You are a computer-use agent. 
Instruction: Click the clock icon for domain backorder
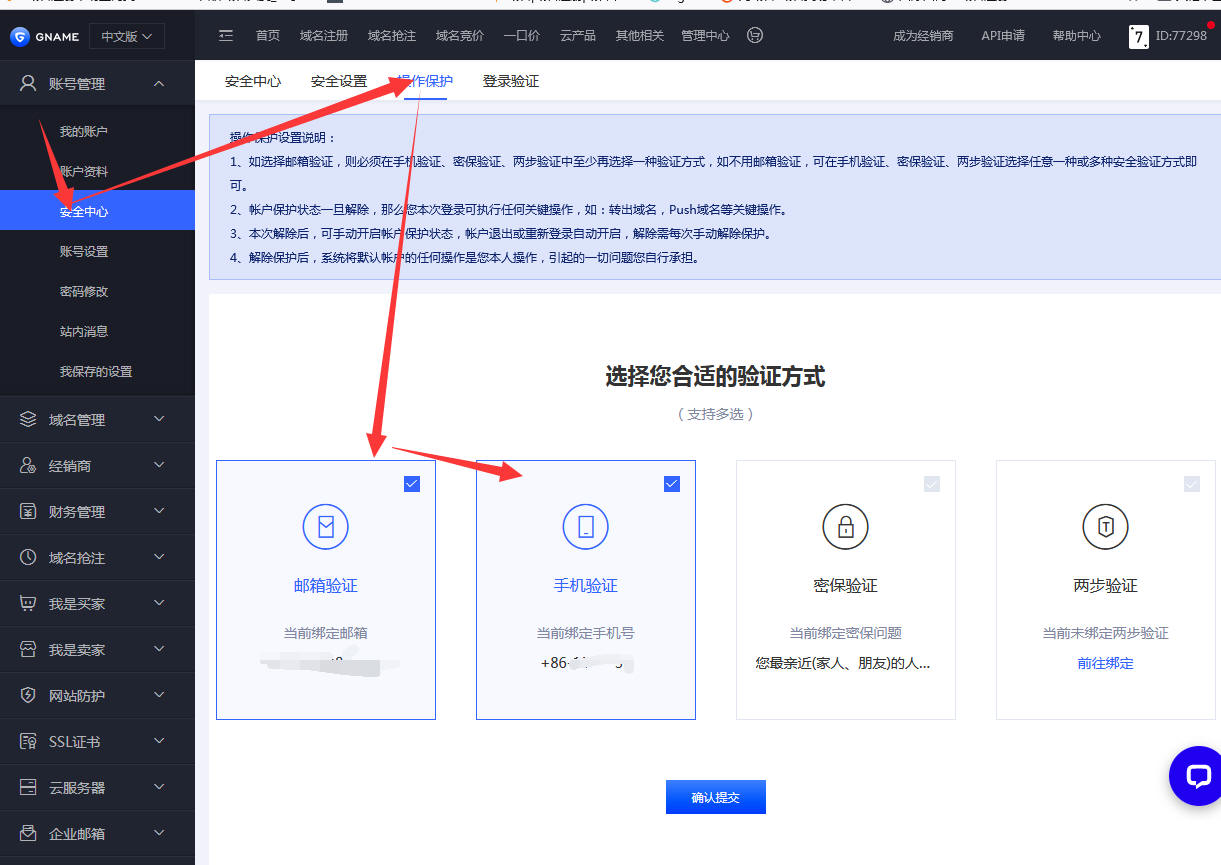(x=28, y=558)
